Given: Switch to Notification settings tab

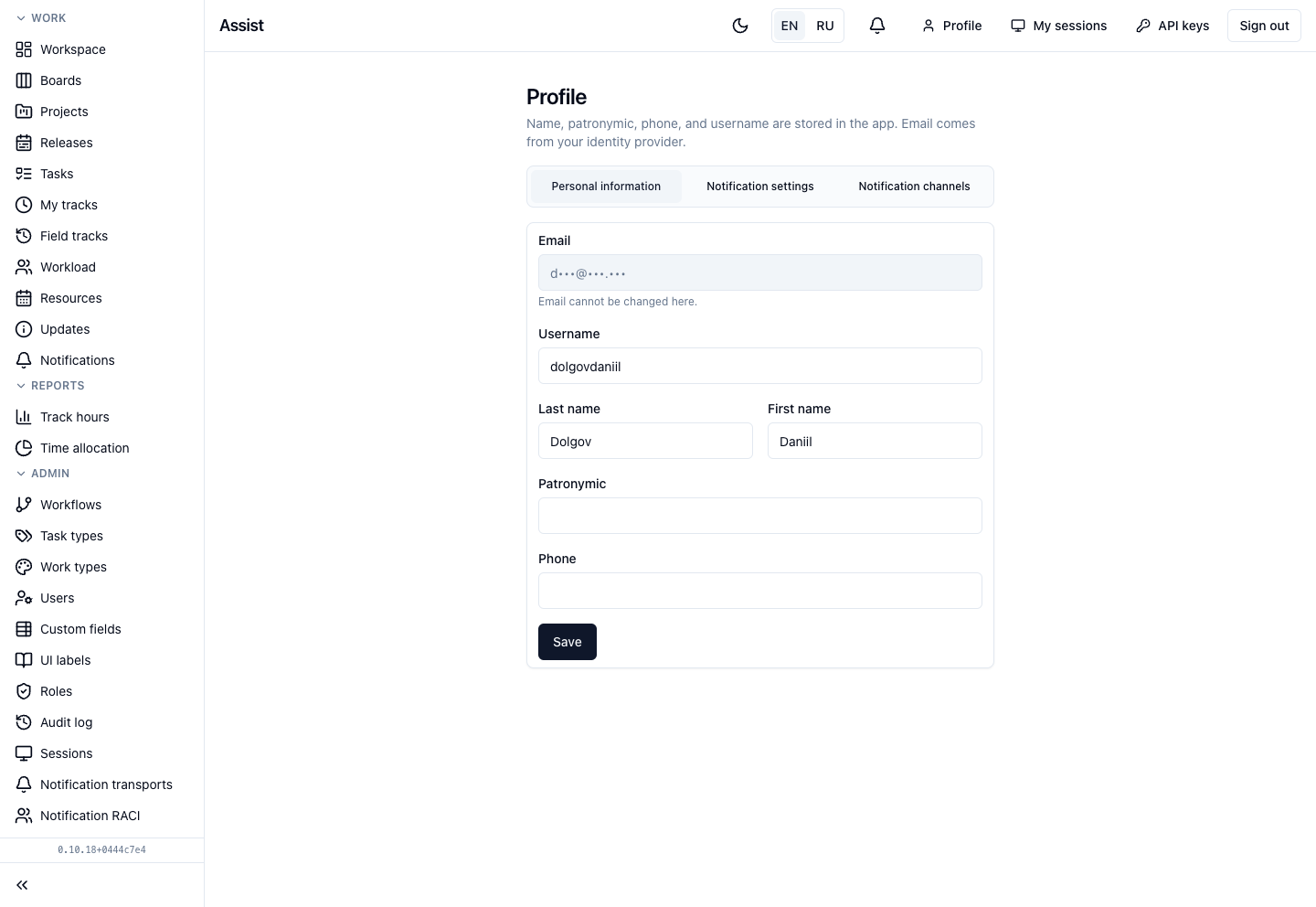Looking at the screenshot, I should tap(760, 187).
